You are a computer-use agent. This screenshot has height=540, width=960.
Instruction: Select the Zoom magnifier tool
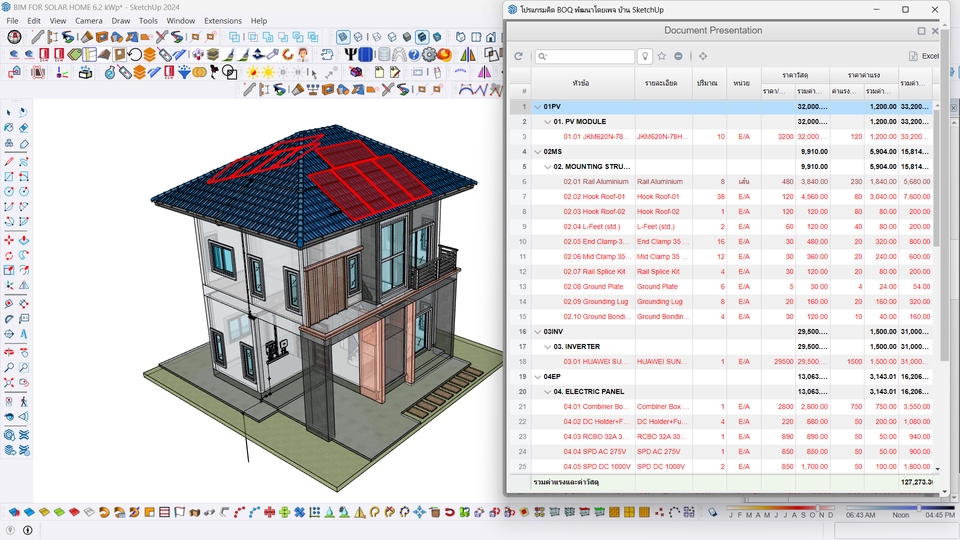[9, 368]
